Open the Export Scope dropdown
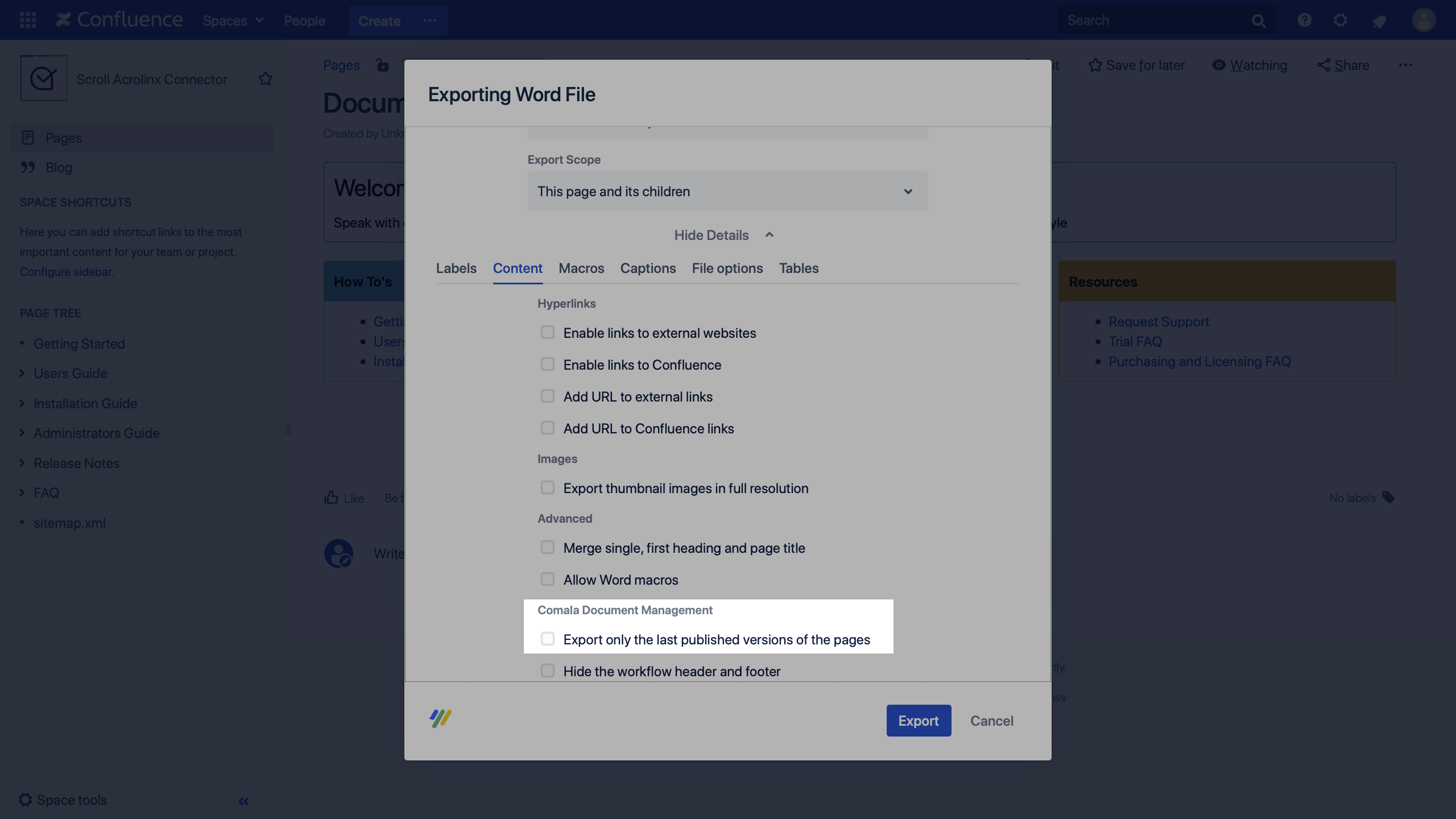Viewport: 1456px width, 819px height. [x=727, y=192]
